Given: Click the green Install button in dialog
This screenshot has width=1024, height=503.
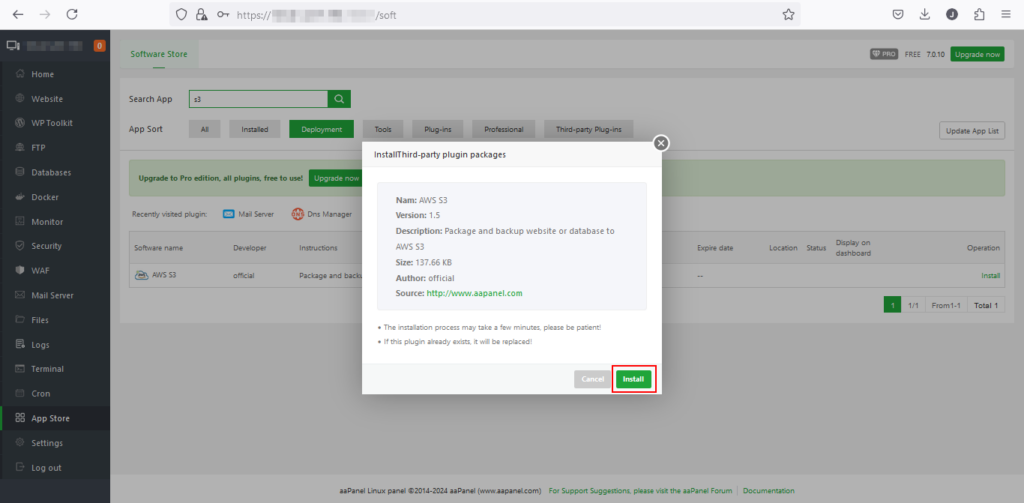Looking at the screenshot, I should coord(633,379).
